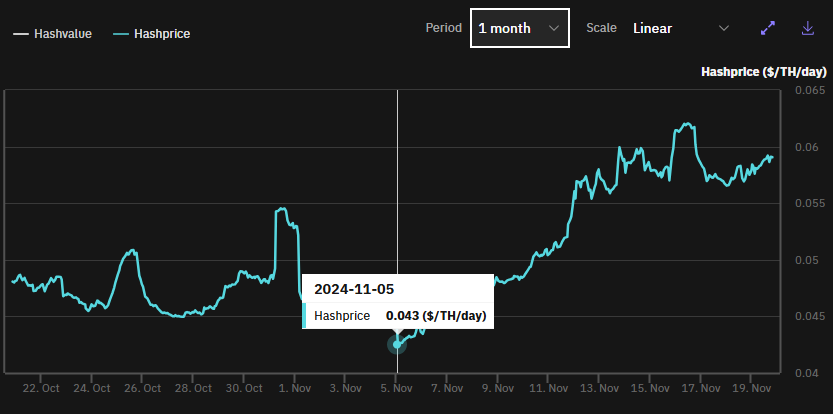
Task: Open the Scale dropdown set to Linear
Action: pos(680,28)
